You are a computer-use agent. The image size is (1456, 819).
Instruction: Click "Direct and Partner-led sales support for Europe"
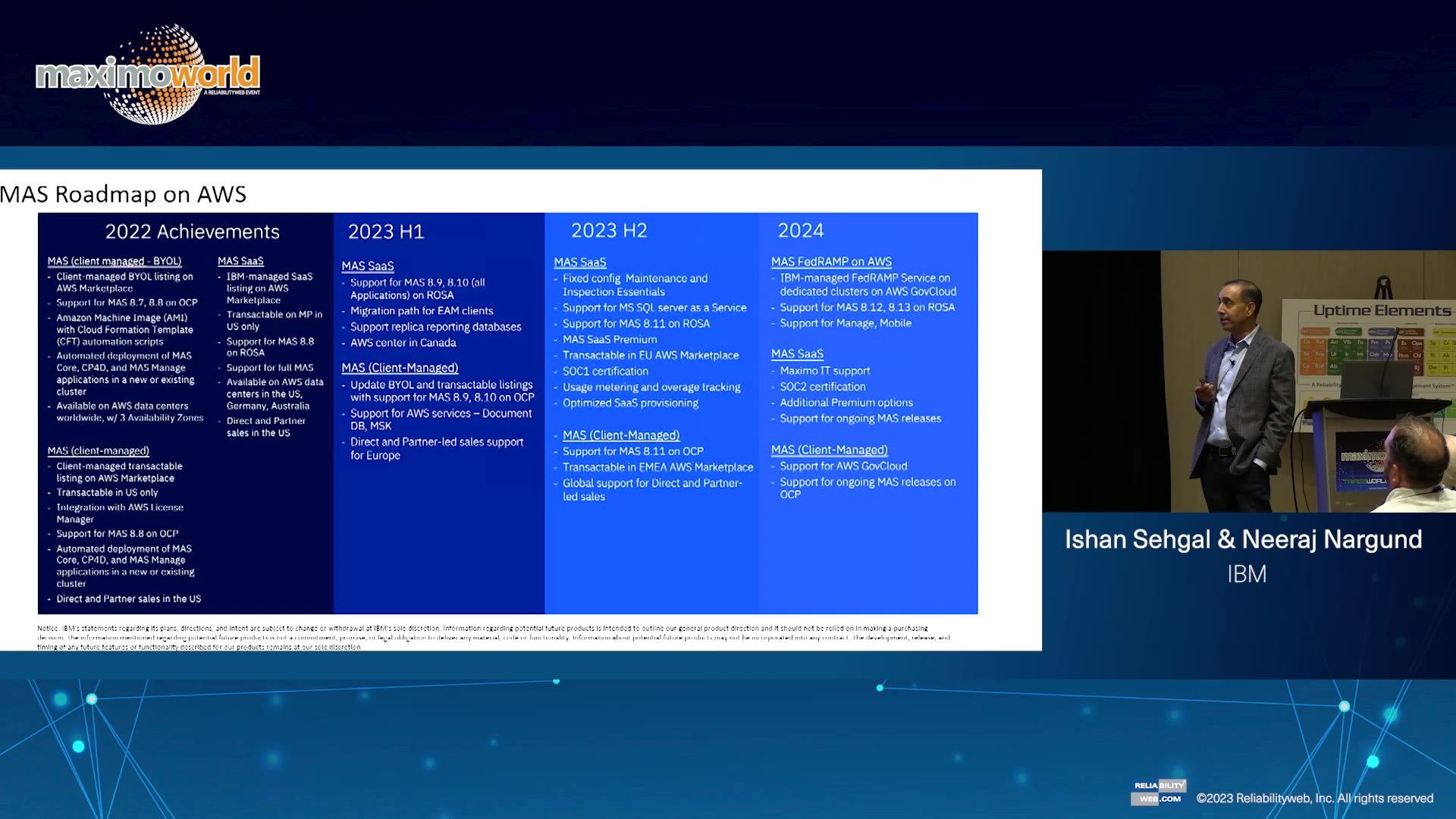437,448
